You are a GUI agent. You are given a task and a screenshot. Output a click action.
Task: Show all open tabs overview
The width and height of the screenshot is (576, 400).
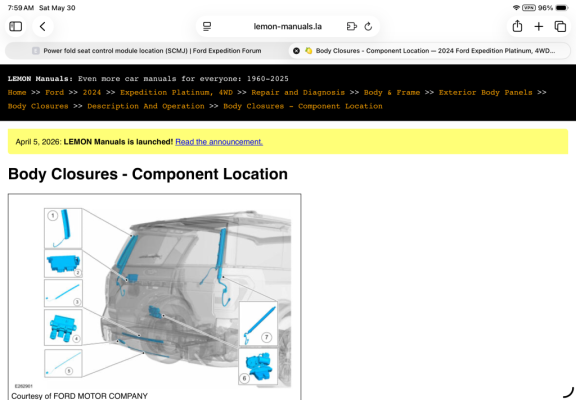pyautogui.click(x=560, y=26)
